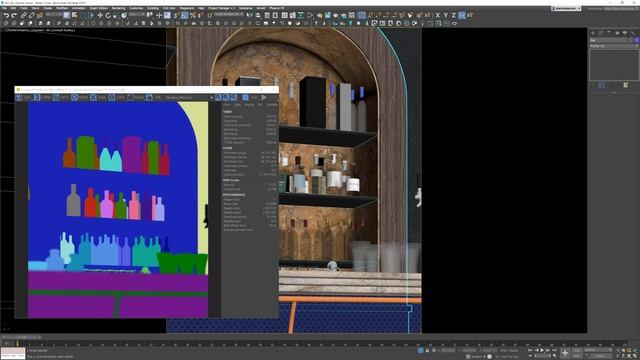
Task: Open the Rendering menu
Action: 118,8
